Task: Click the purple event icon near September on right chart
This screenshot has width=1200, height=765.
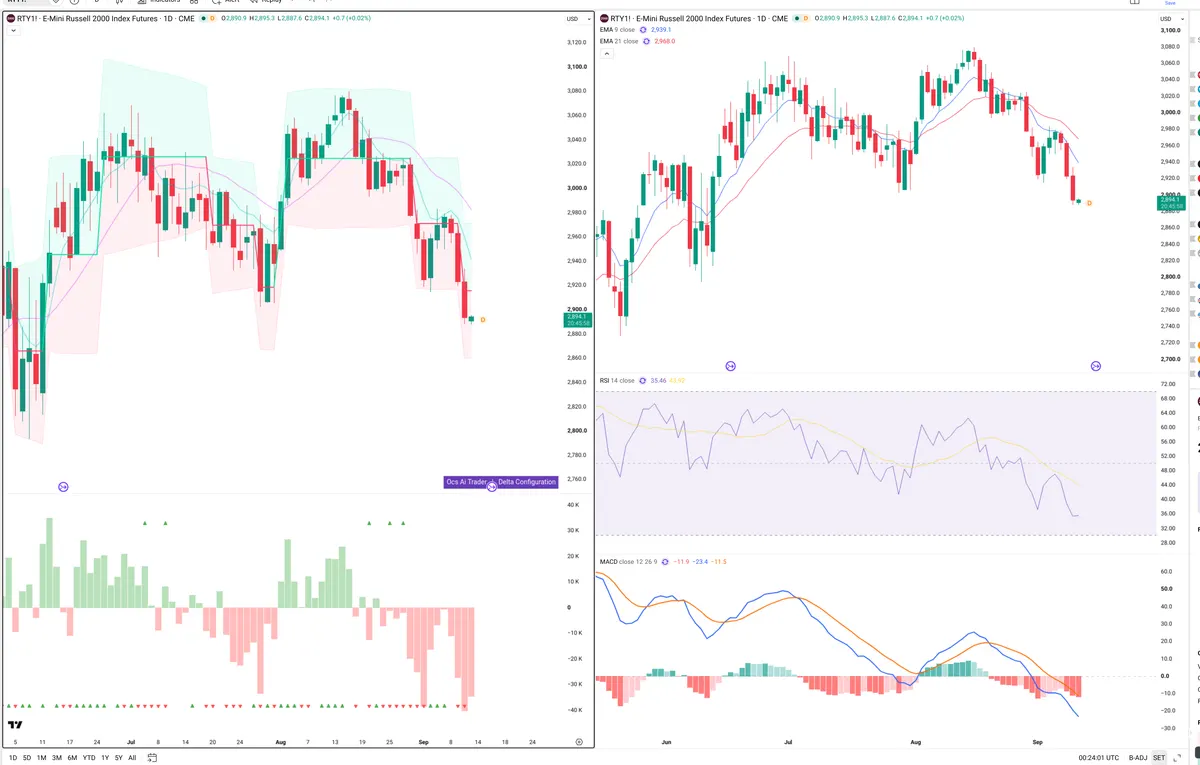Action: [1096, 367]
